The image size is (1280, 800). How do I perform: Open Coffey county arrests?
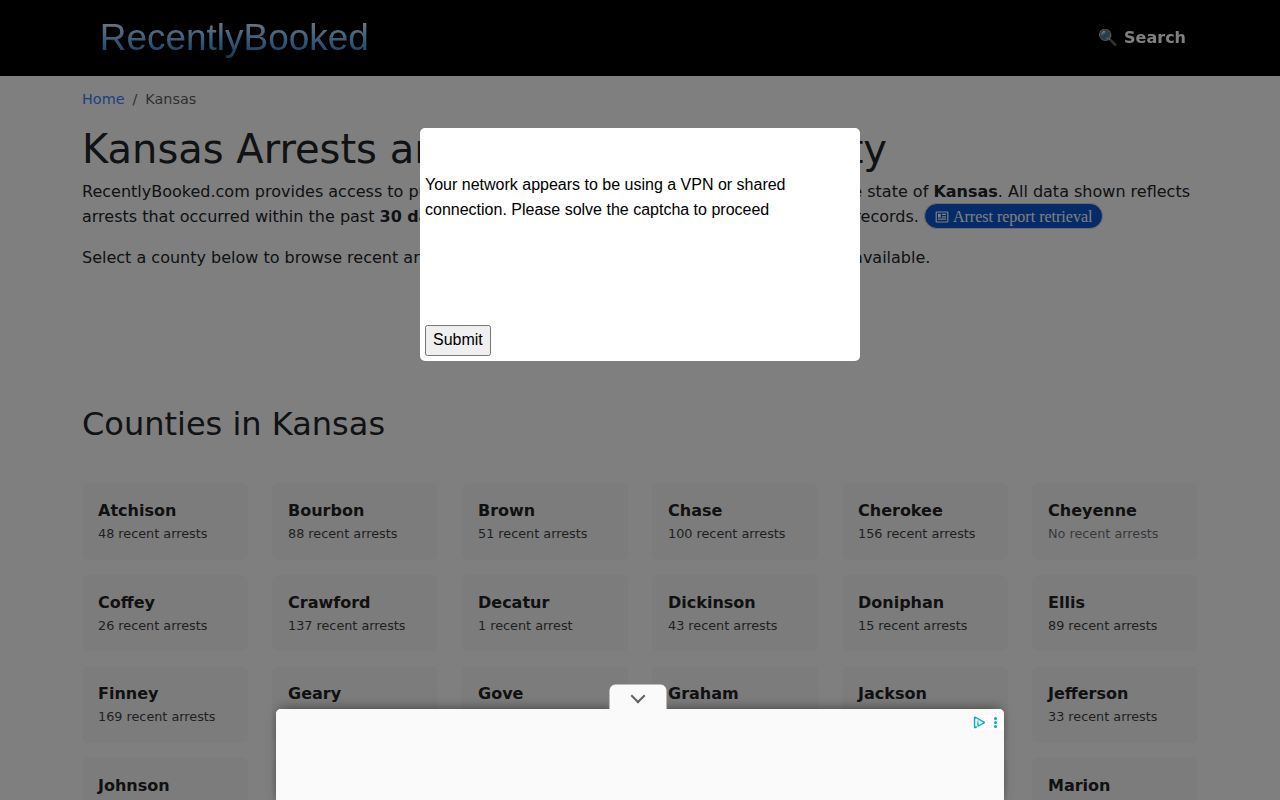tap(165, 613)
